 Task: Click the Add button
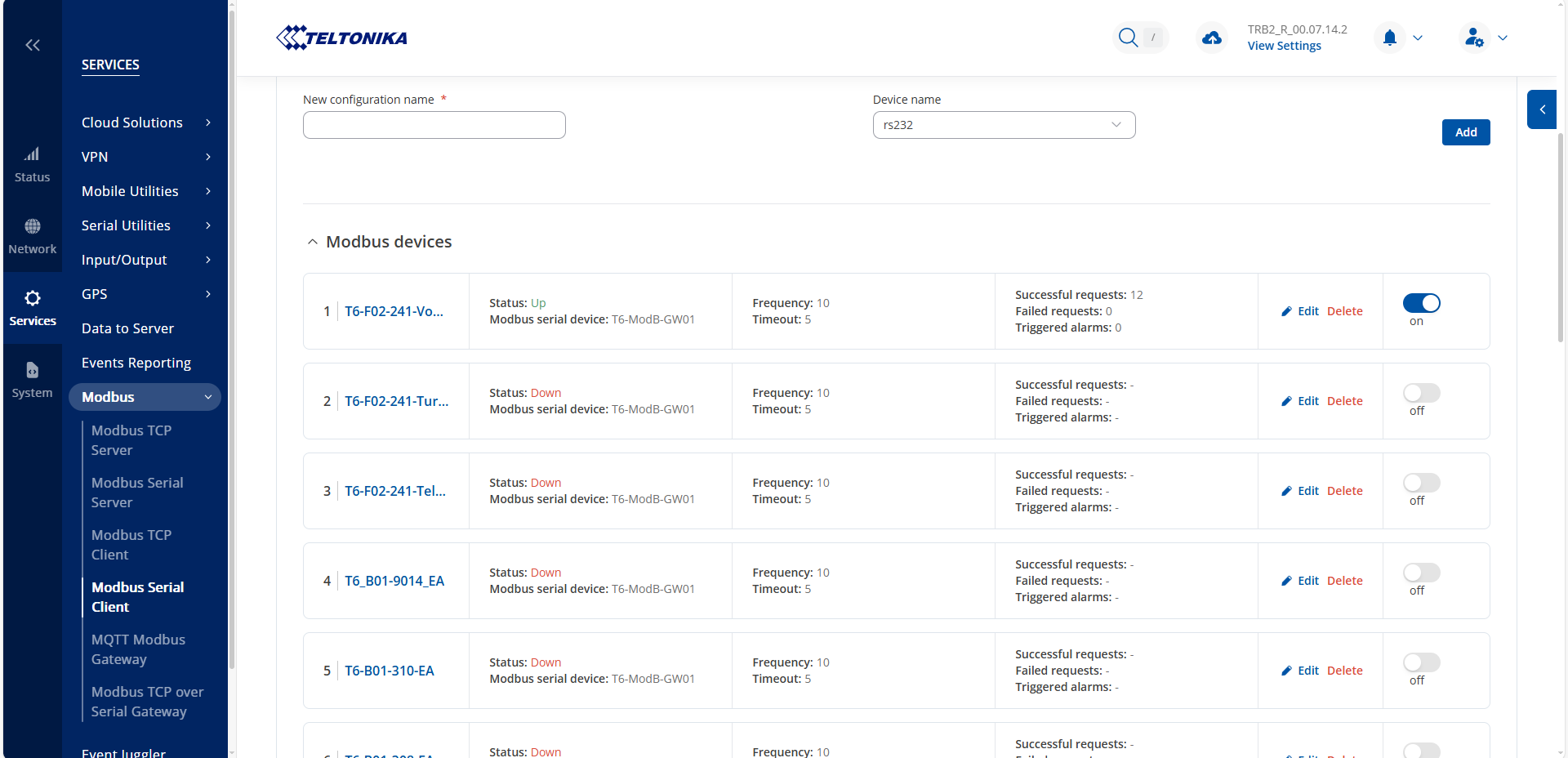1465,132
